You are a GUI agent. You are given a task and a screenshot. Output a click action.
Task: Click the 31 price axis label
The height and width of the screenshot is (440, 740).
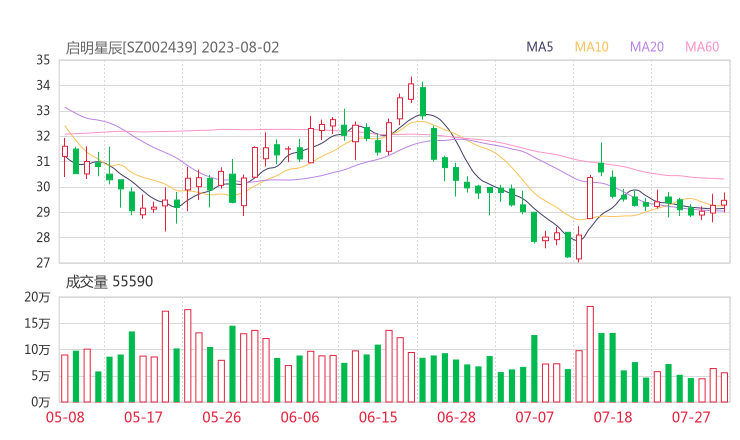coord(43,161)
